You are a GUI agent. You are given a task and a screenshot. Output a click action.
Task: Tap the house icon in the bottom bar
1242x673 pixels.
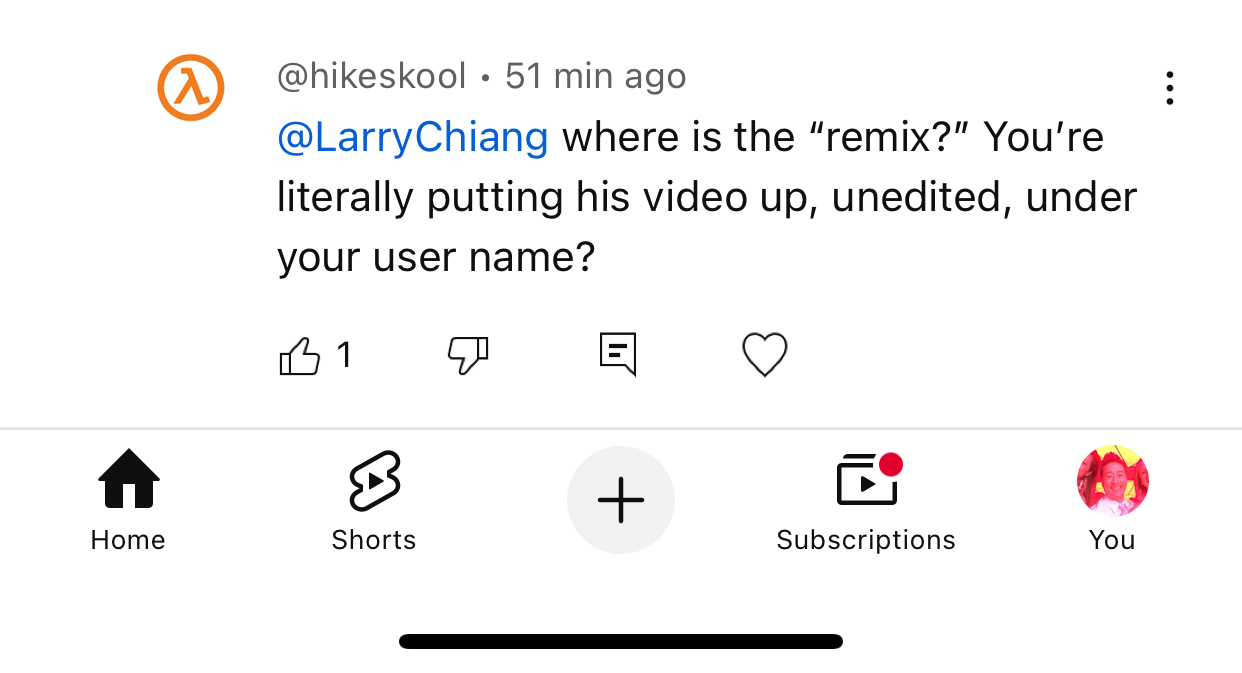128,480
